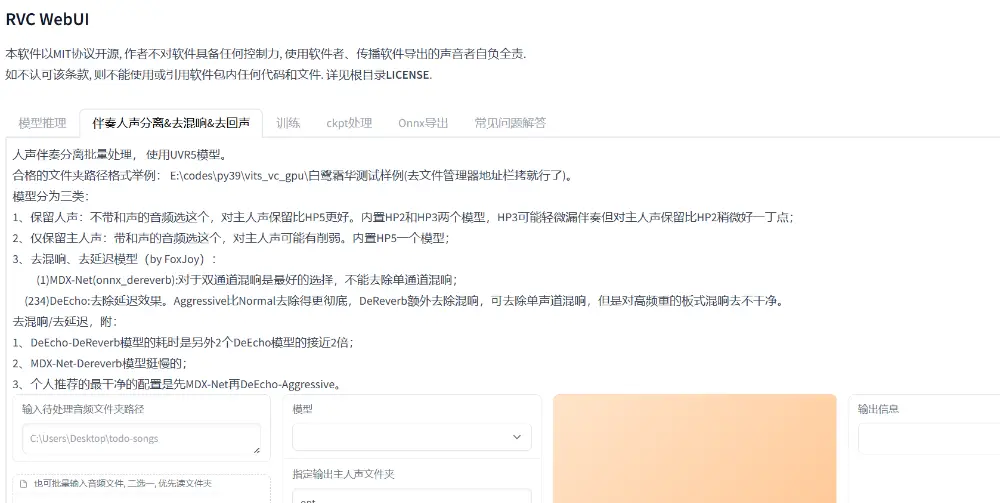Click the 输出信息 label
The width and height of the screenshot is (1000, 503).
[877, 409]
